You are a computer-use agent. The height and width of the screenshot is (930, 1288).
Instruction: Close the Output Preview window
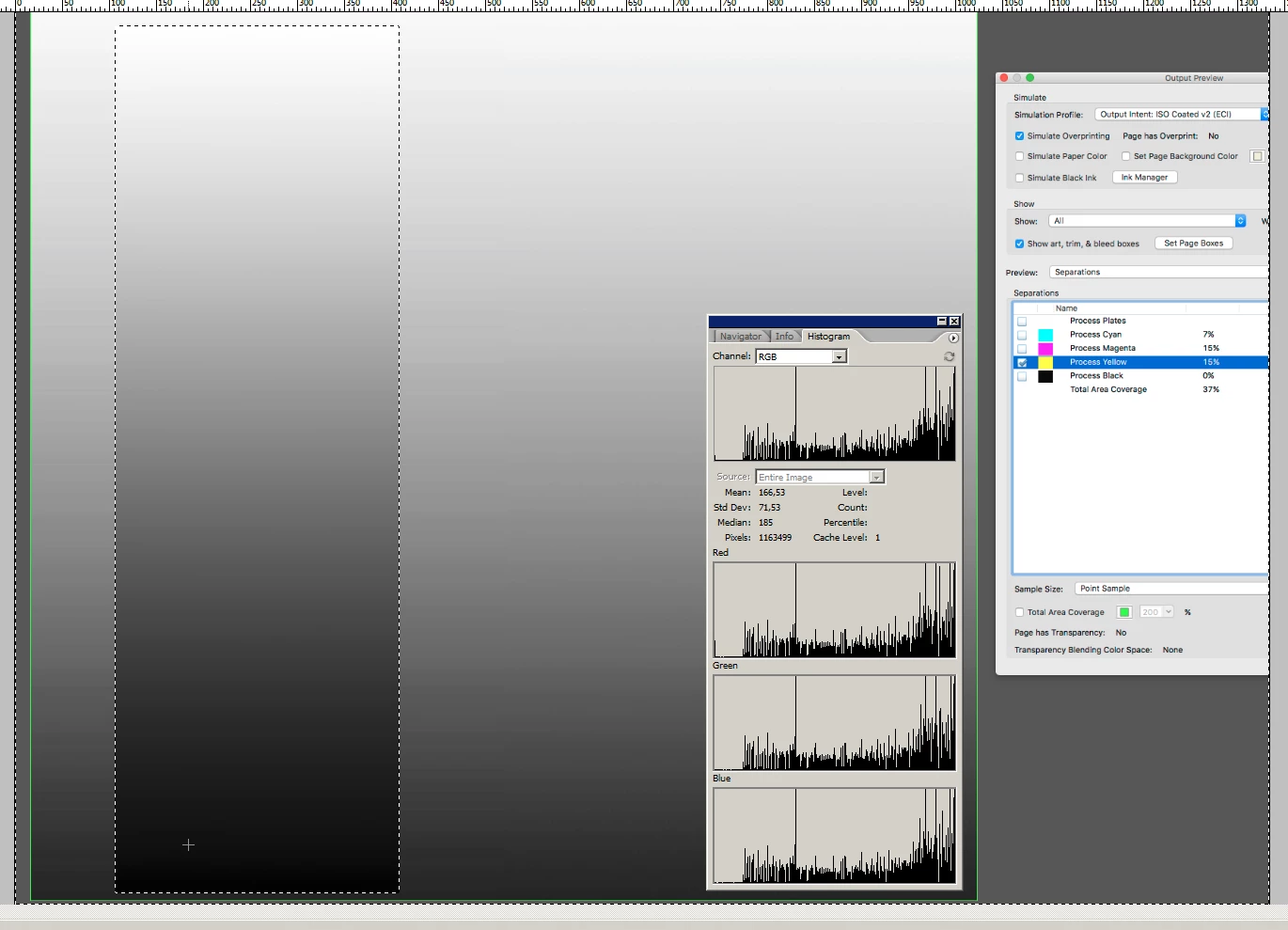(x=1004, y=78)
